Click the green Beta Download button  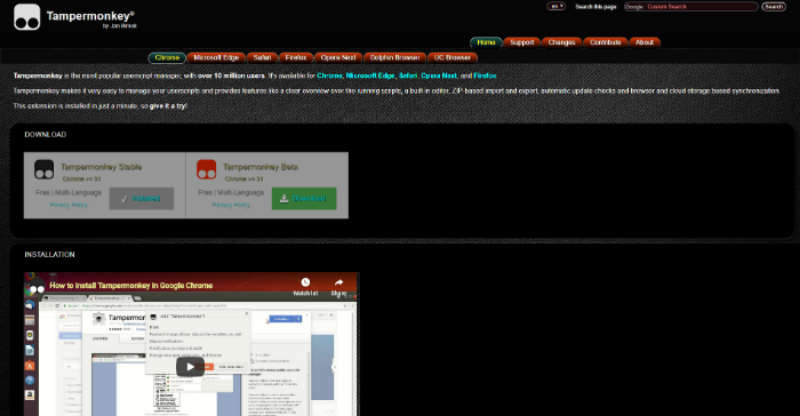tap(304, 199)
